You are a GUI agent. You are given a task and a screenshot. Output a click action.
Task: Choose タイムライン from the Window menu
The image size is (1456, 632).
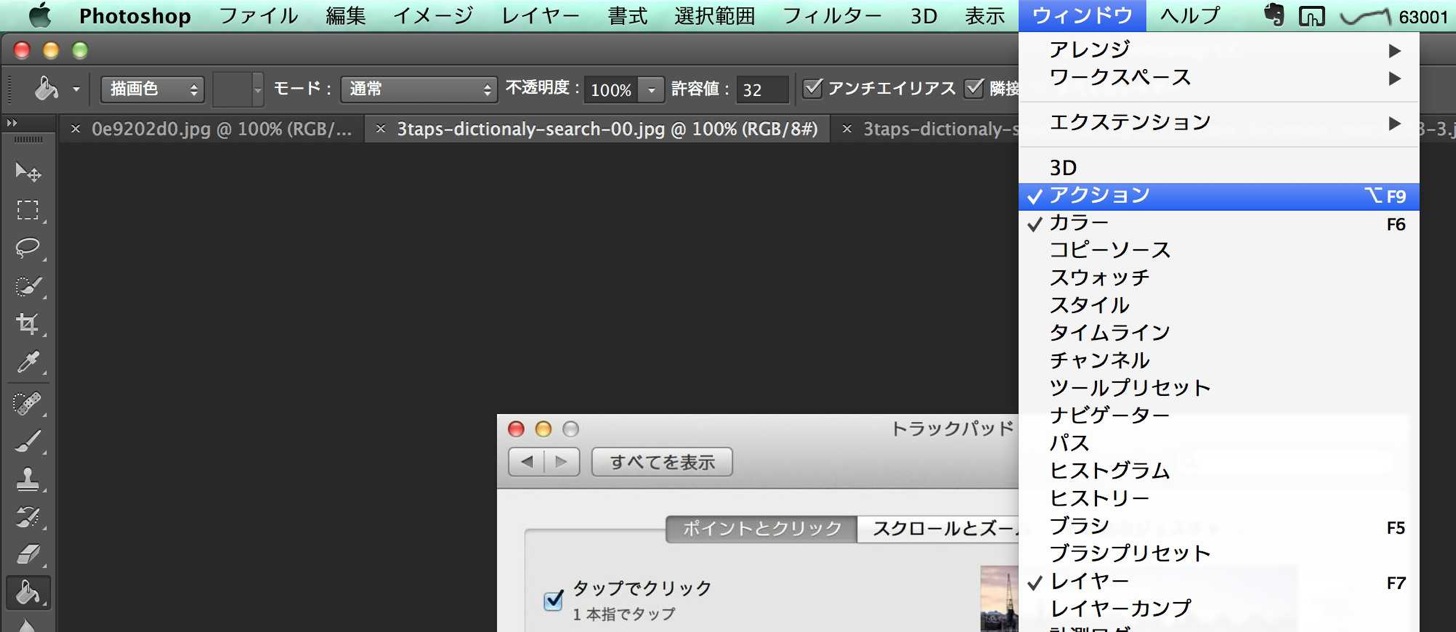pos(1218,333)
